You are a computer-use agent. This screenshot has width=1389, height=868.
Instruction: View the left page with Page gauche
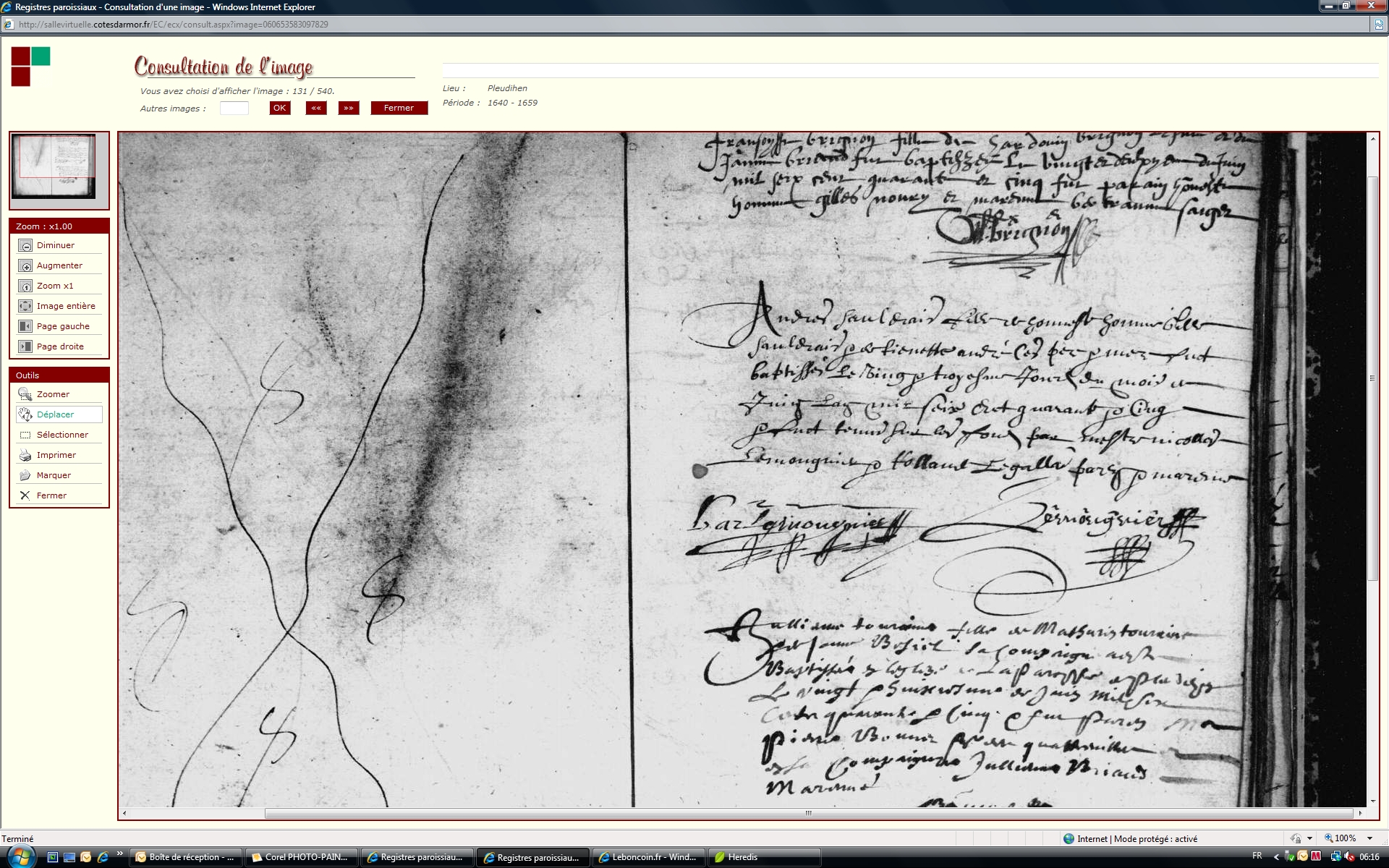(25, 327)
